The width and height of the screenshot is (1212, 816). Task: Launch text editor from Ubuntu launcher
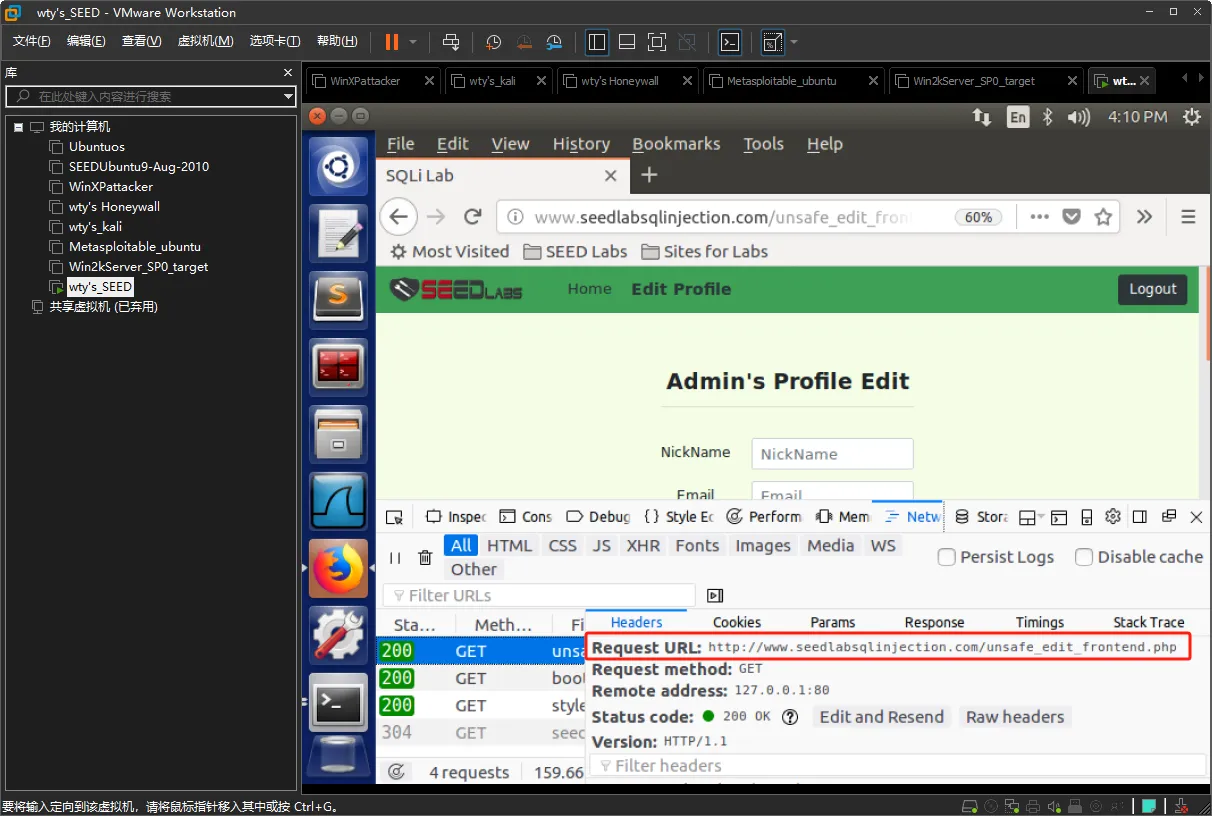(x=338, y=233)
